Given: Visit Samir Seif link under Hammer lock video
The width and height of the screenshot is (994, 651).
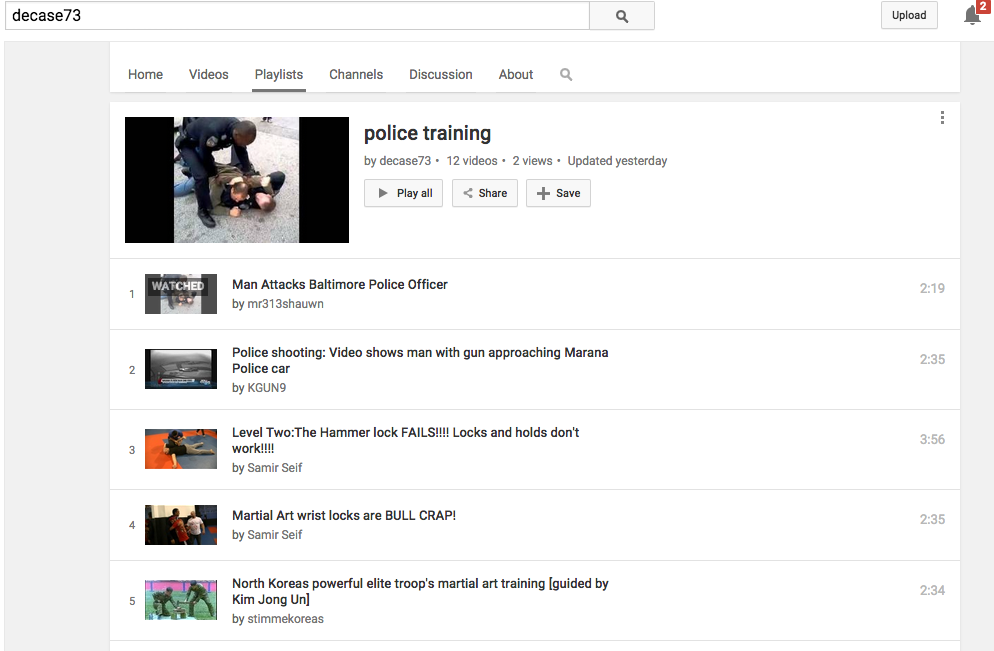Looking at the screenshot, I should point(274,468).
